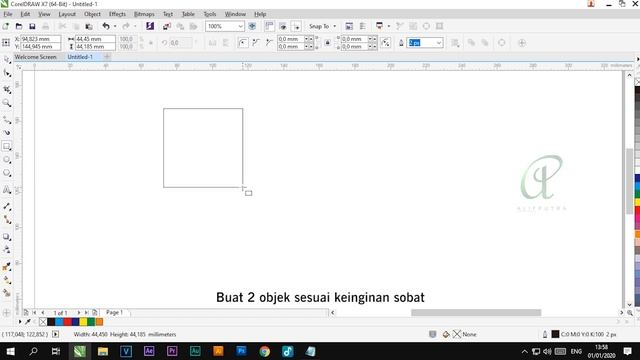Toggle the Relative corner scaling button
Viewport: 640px width, 360px height.
pos(385,42)
